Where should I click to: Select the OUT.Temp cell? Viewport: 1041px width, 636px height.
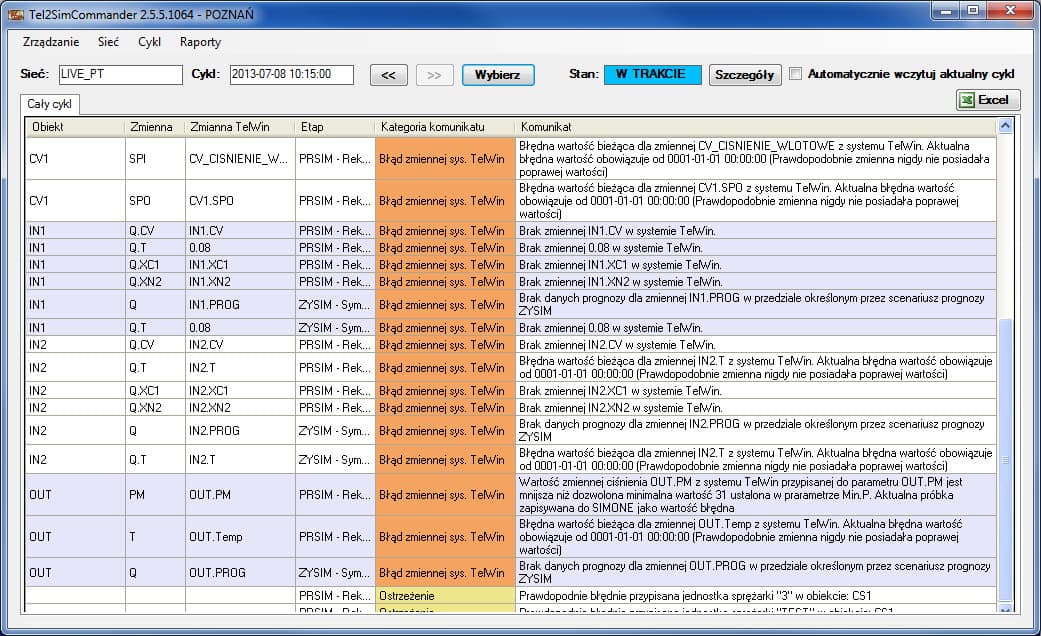[x=240, y=536]
